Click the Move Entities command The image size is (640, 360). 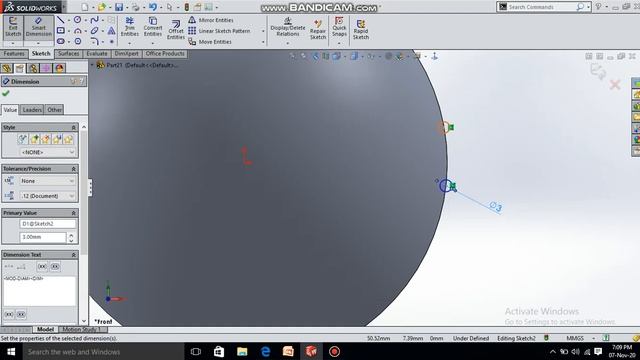click(x=210, y=42)
